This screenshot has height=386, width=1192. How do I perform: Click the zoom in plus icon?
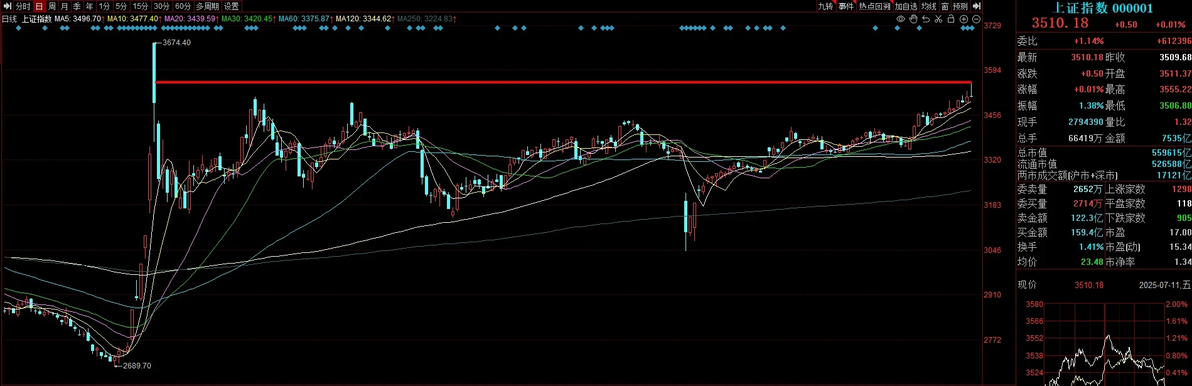tap(964, 18)
